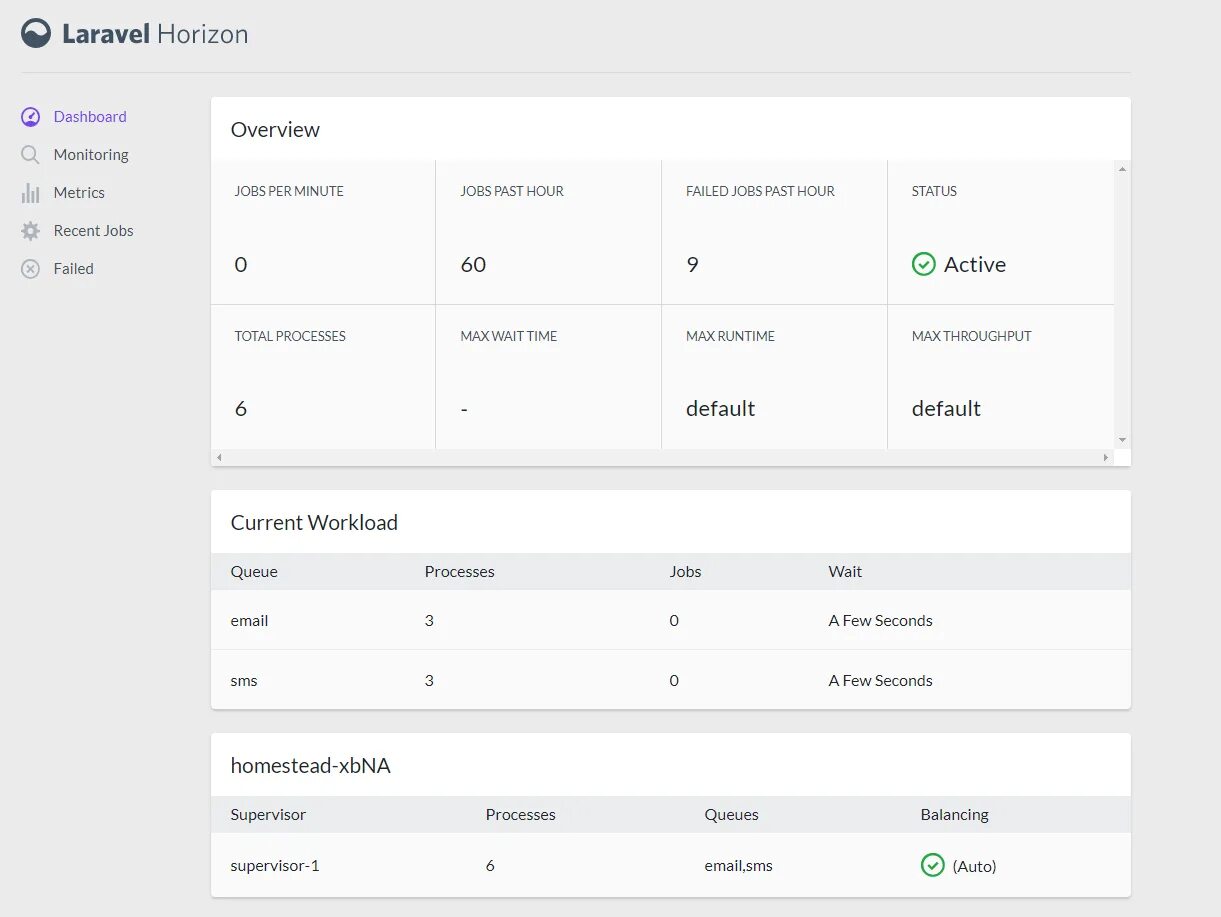Click the Dashboard gauge icon in sidebar

31,117
